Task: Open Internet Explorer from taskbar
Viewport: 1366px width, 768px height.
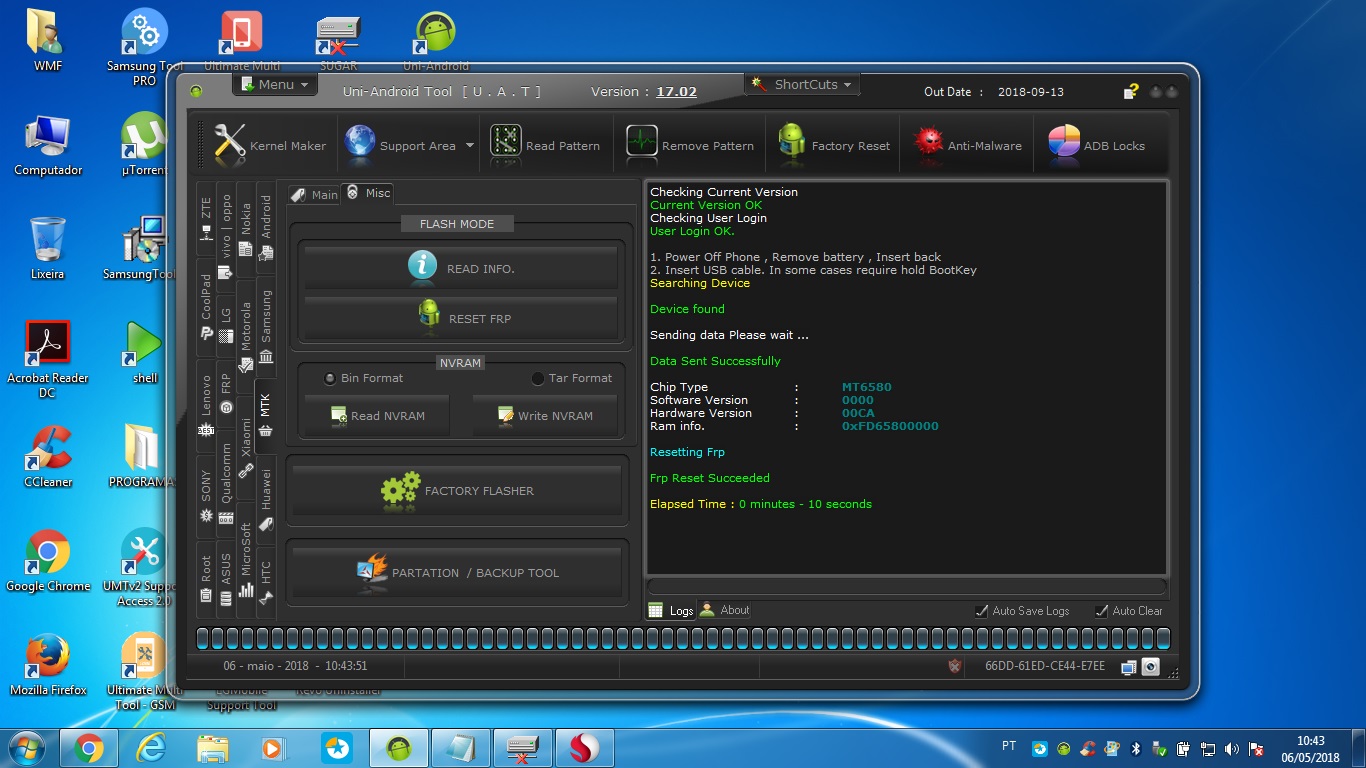Action: tap(150, 748)
